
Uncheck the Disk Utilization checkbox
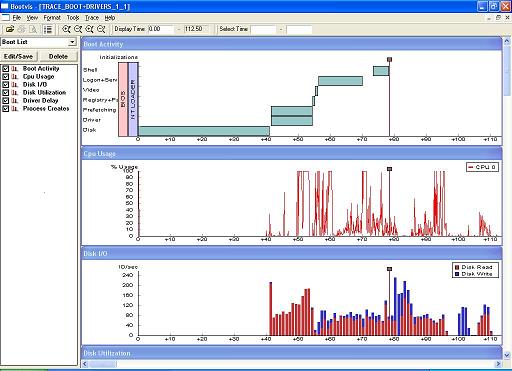point(5,93)
